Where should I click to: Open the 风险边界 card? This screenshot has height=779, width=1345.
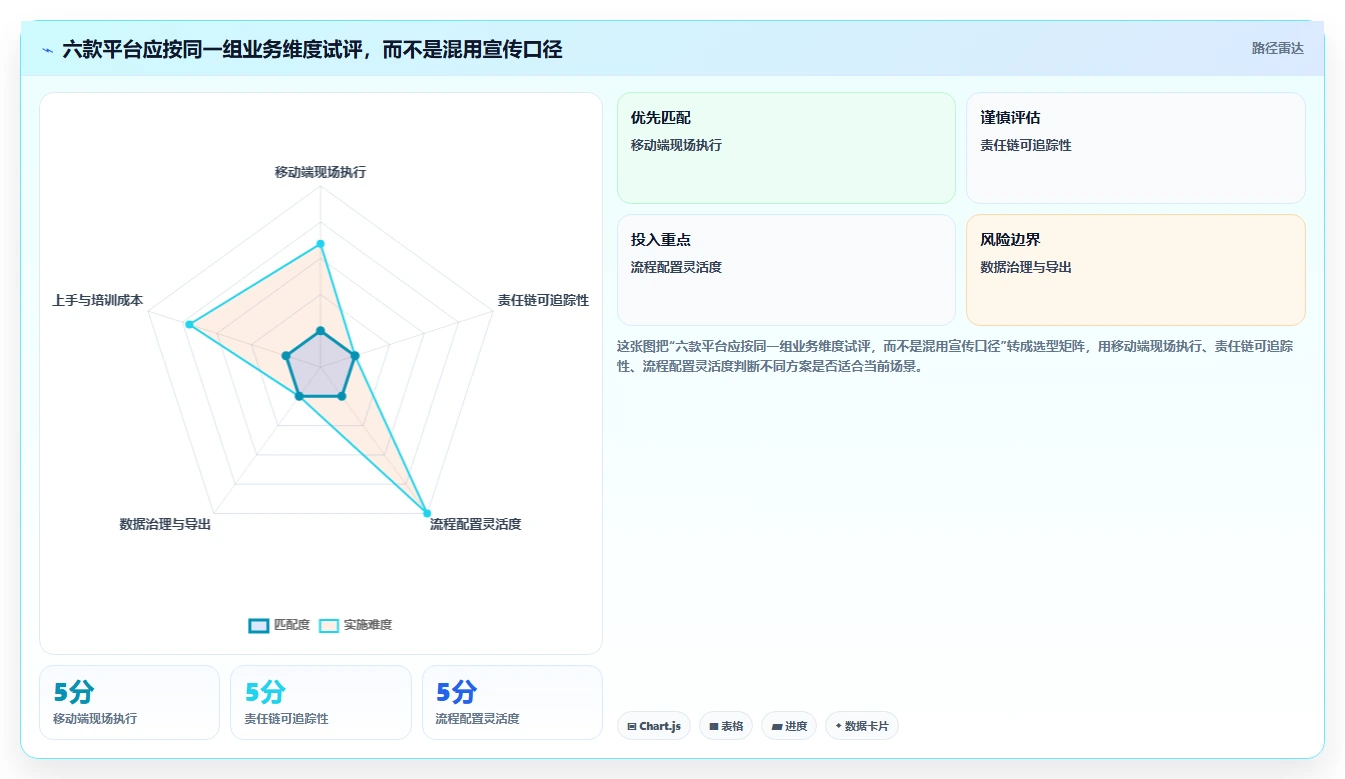point(1136,270)
